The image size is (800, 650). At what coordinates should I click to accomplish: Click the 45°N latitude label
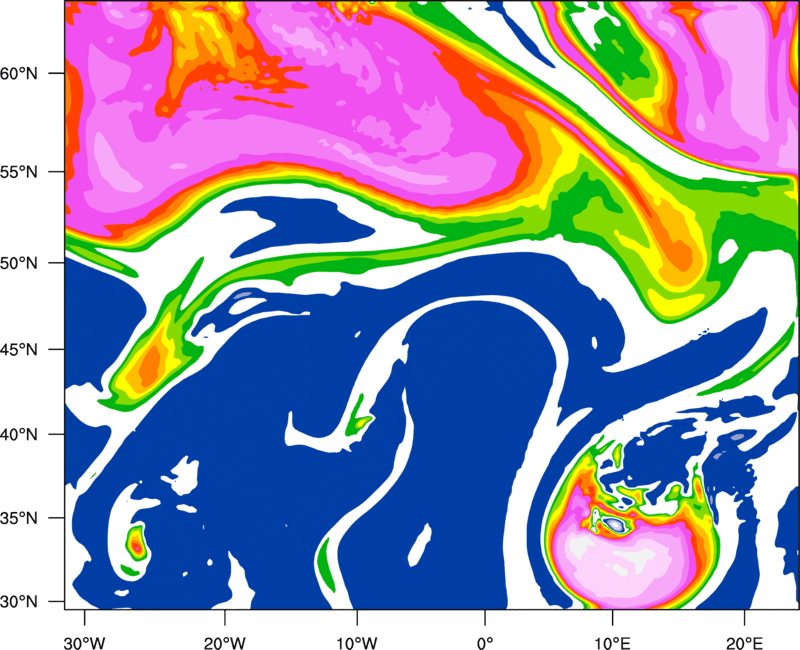(19, 349)
